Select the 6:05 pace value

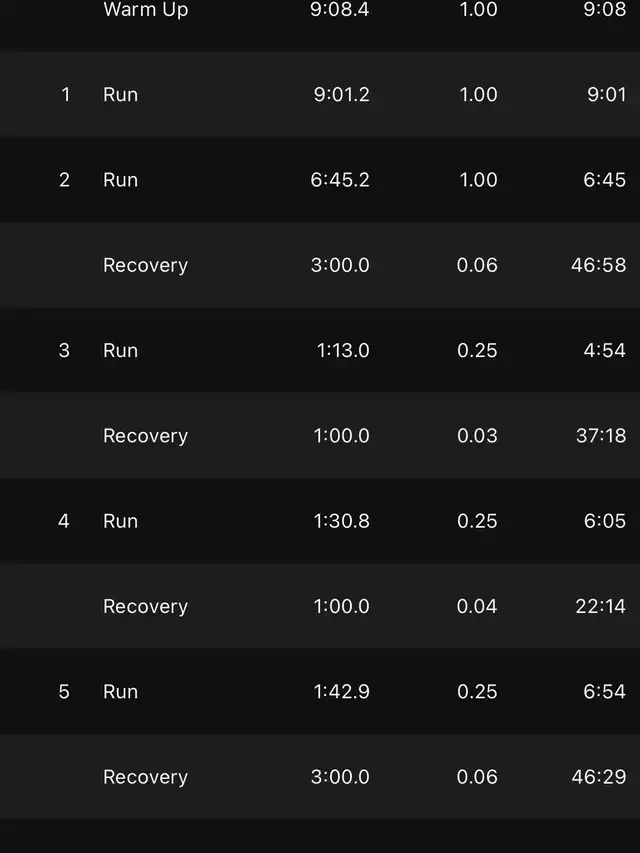(x=604, y=521)
